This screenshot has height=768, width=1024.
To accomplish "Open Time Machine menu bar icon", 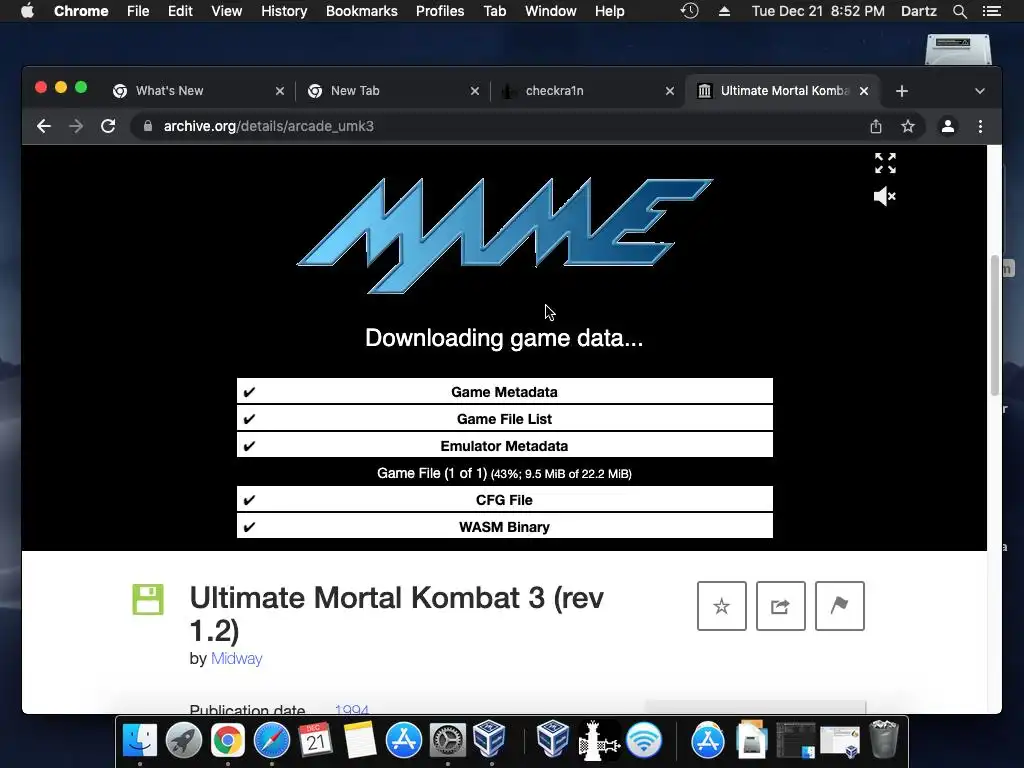I will (690, 11).
